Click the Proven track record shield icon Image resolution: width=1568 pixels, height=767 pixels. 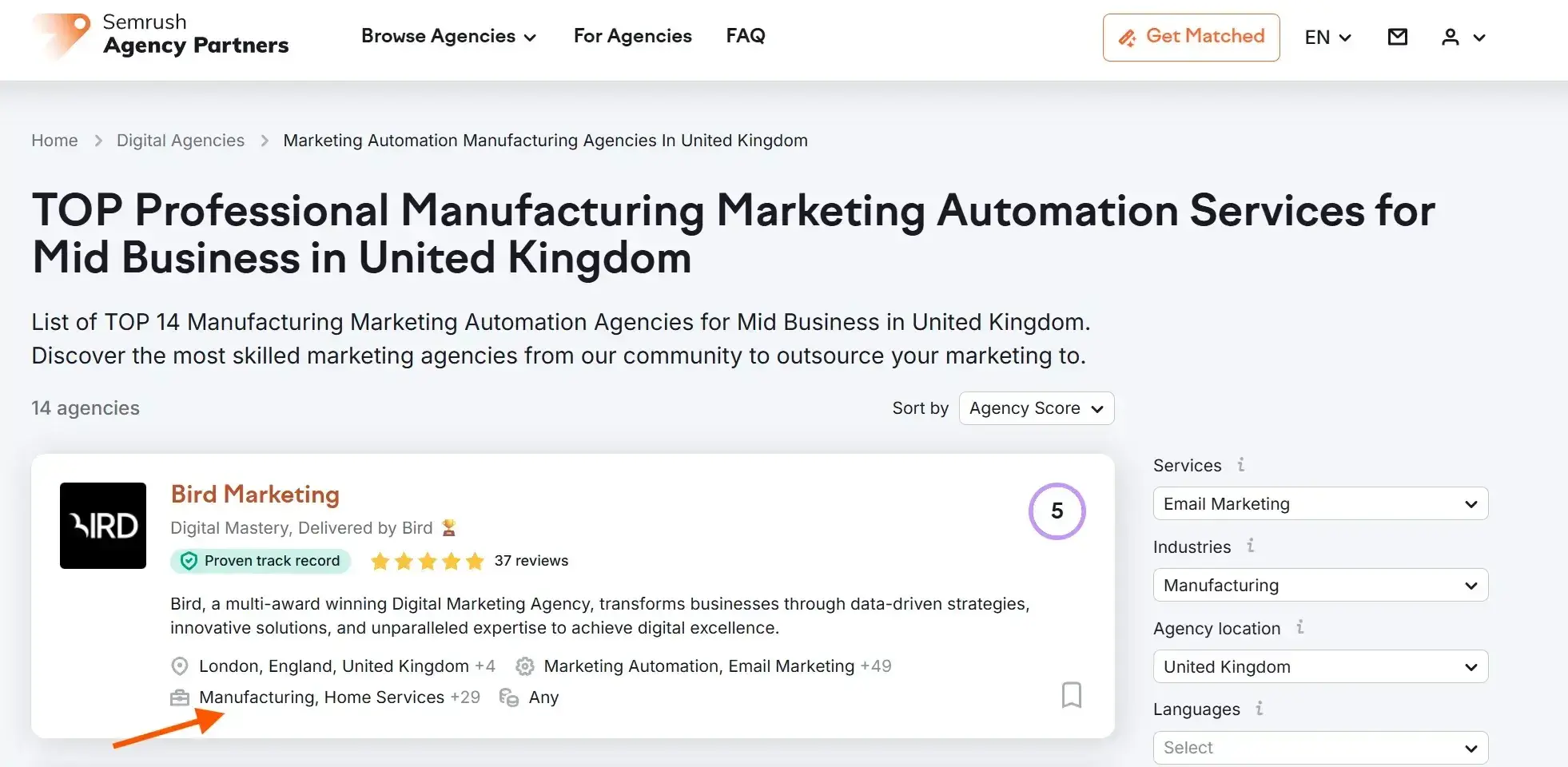[189, 561]
